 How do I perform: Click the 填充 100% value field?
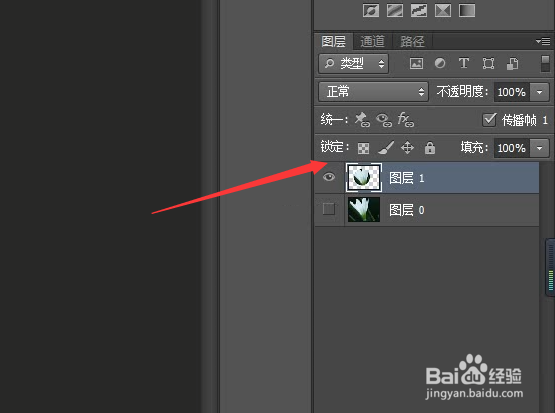(x=512, y=148)
